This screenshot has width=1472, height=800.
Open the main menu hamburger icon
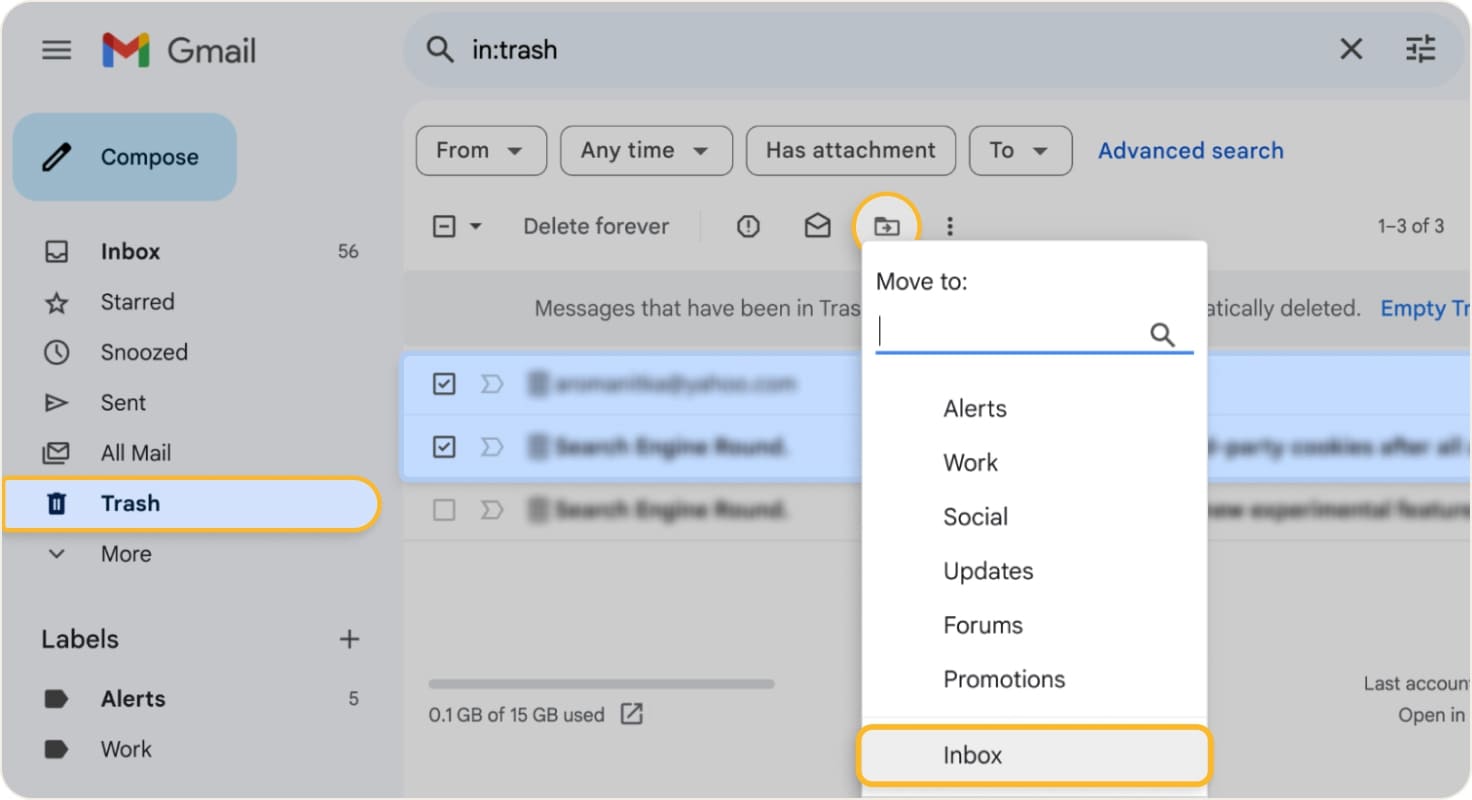coord(57,50)
